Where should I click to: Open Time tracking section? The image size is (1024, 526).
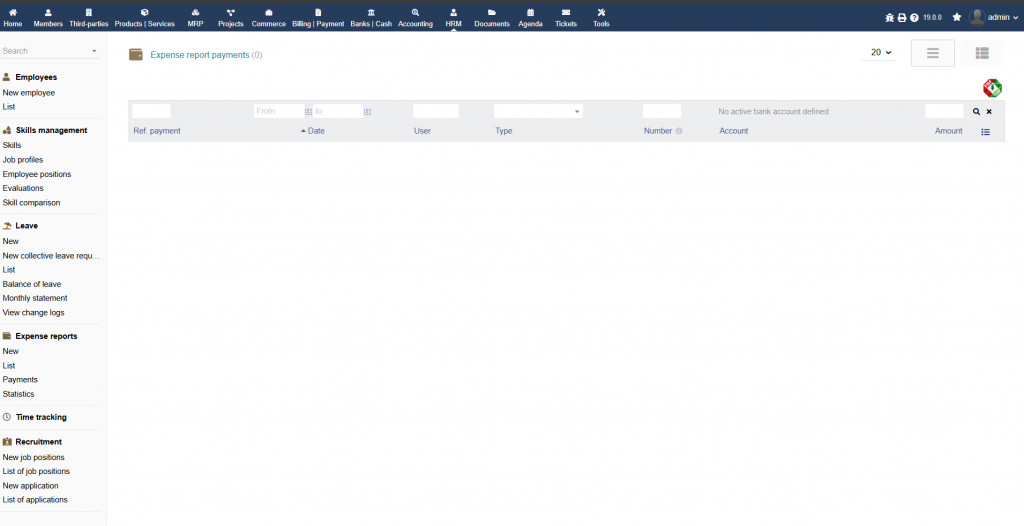(41, 417)
